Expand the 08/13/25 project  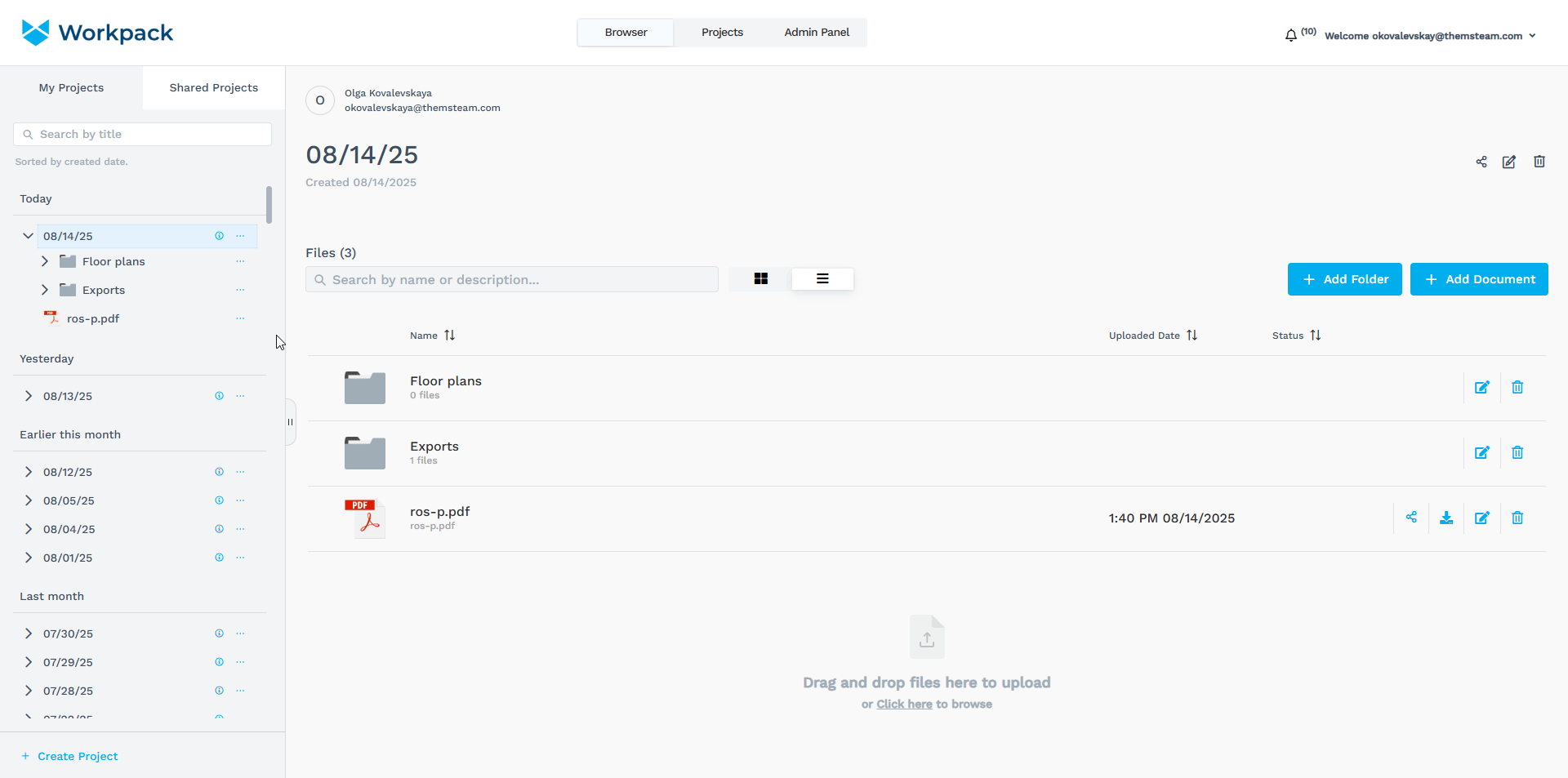(x=29, y=396)
